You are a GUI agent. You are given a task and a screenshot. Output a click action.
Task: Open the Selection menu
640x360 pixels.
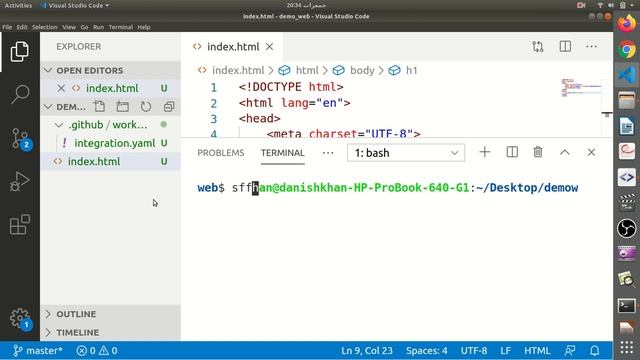[44, 27]
